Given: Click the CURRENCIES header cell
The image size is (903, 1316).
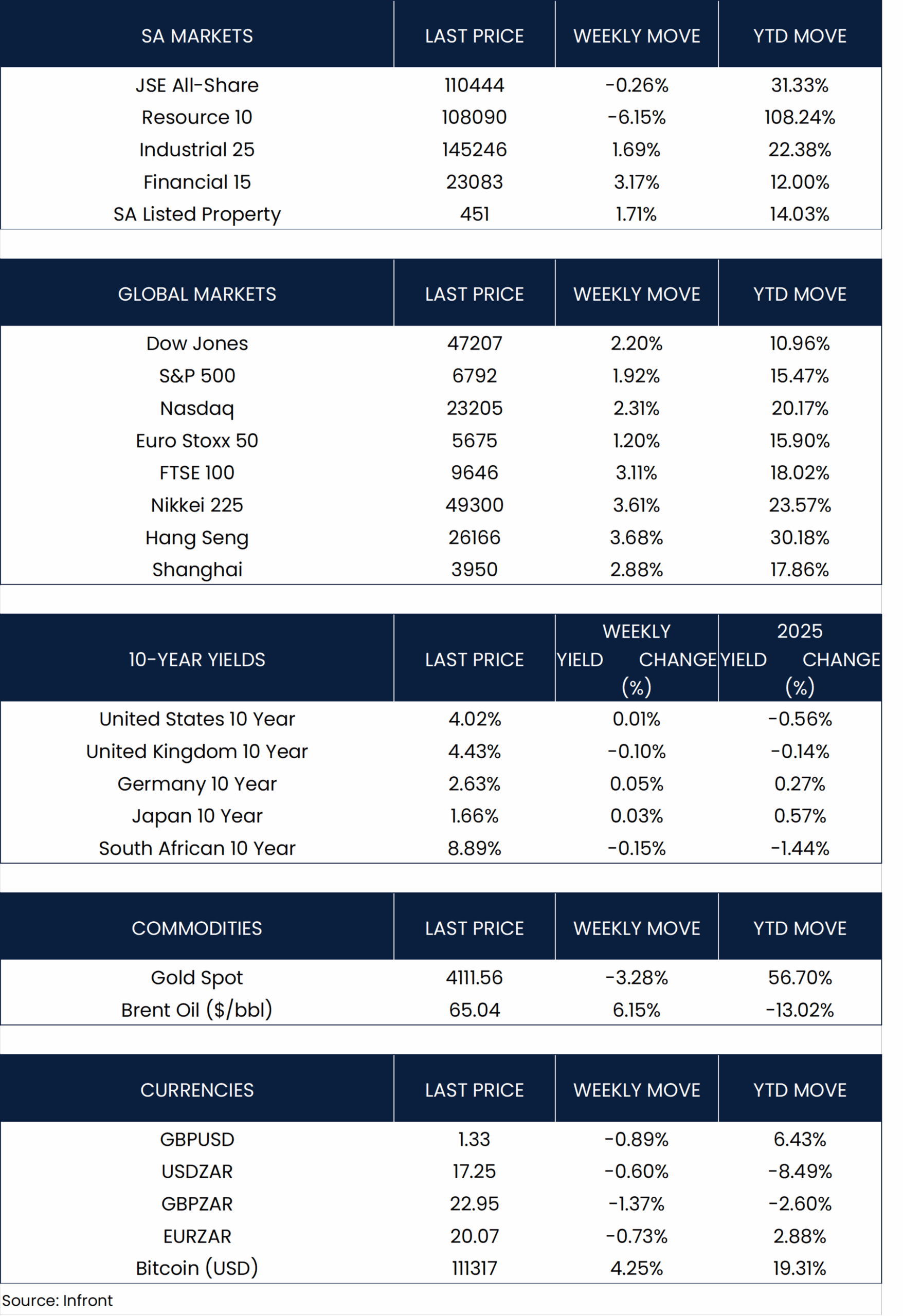Looking at the screenshot, I should click(x=196, y=1090).
